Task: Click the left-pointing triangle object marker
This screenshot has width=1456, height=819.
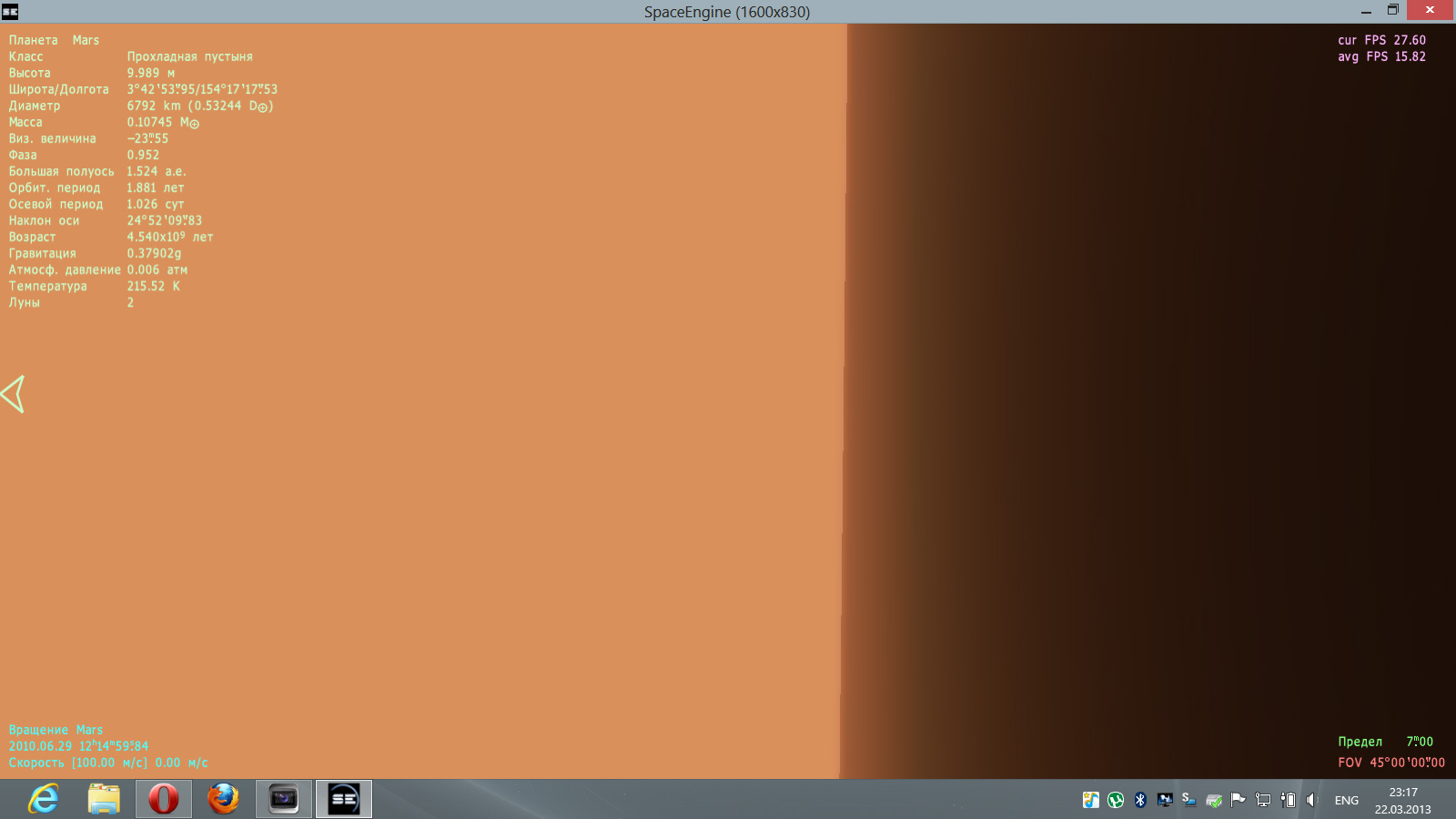Action: (13, 394)
